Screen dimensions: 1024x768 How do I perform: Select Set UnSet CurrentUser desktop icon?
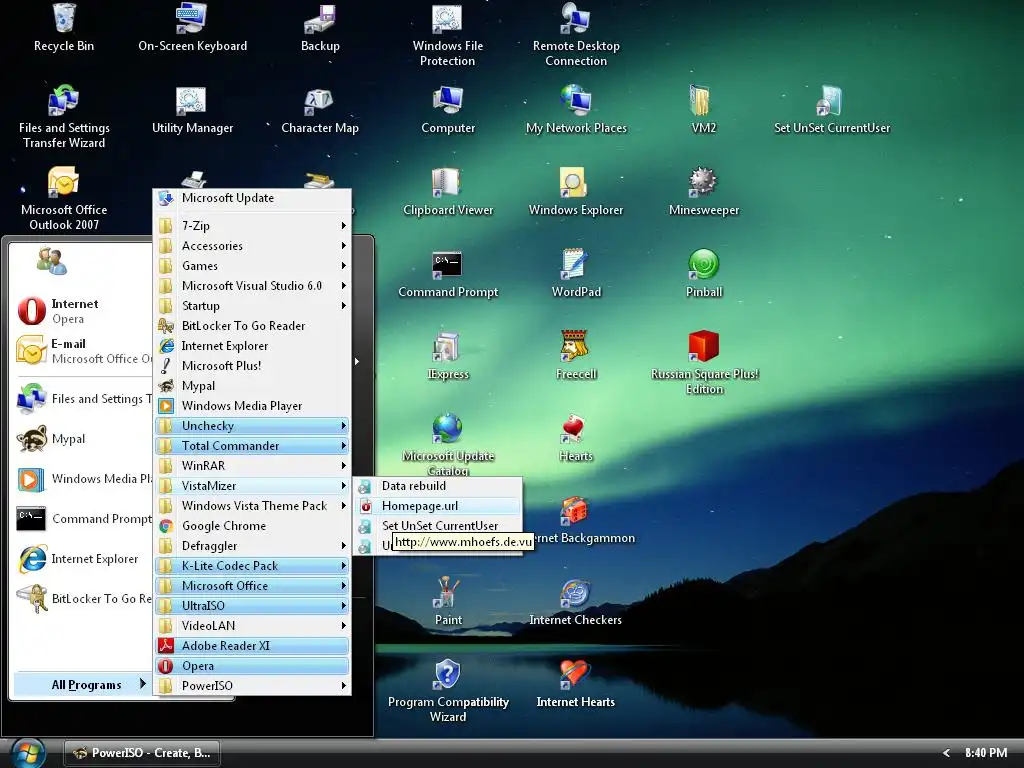(x=832, y=110)
